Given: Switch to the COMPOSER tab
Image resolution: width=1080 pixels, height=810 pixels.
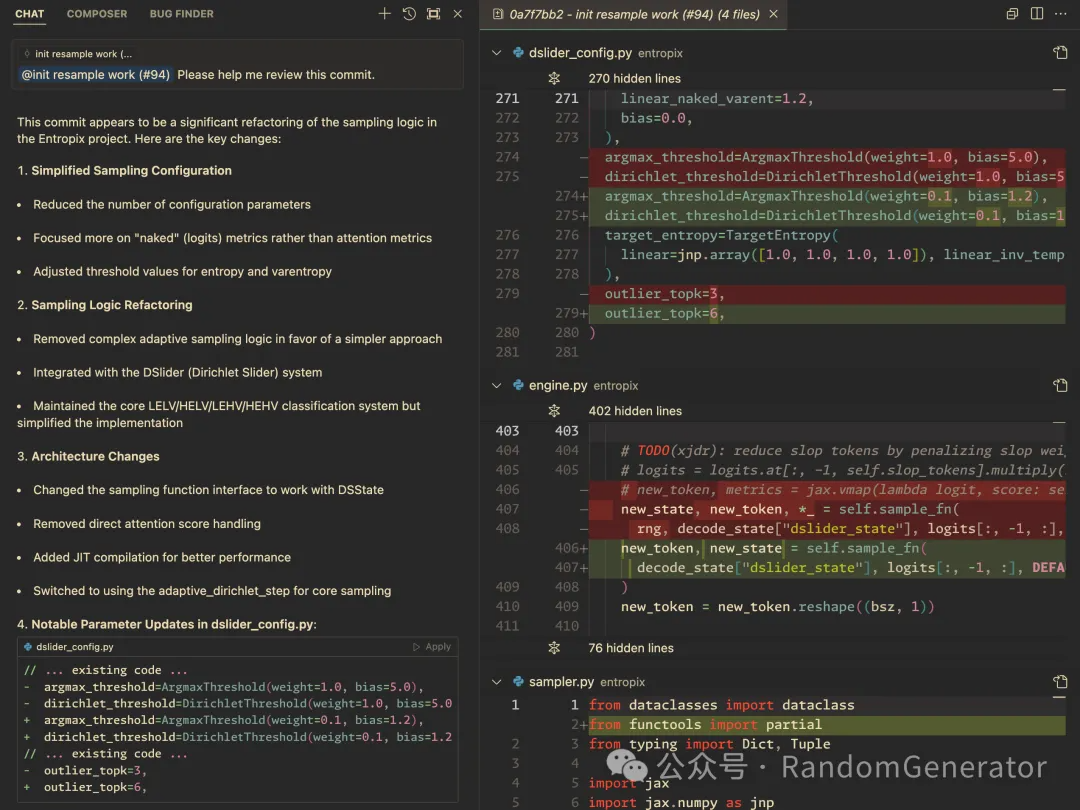Looking at the screenshot, I should (97, 14).
